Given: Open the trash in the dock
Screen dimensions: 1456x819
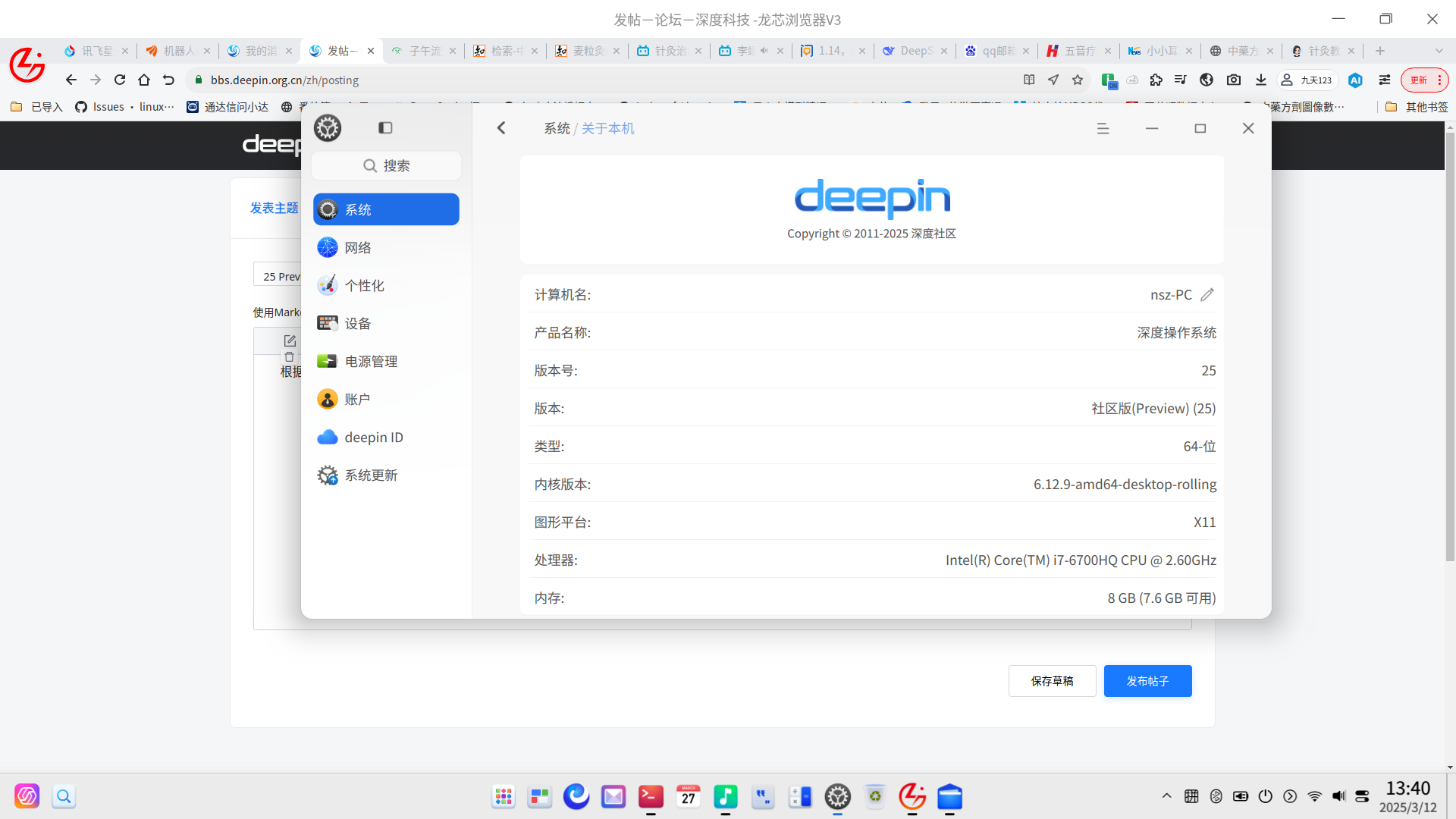Looking at the screenshot, I should (x=875, y=796).
